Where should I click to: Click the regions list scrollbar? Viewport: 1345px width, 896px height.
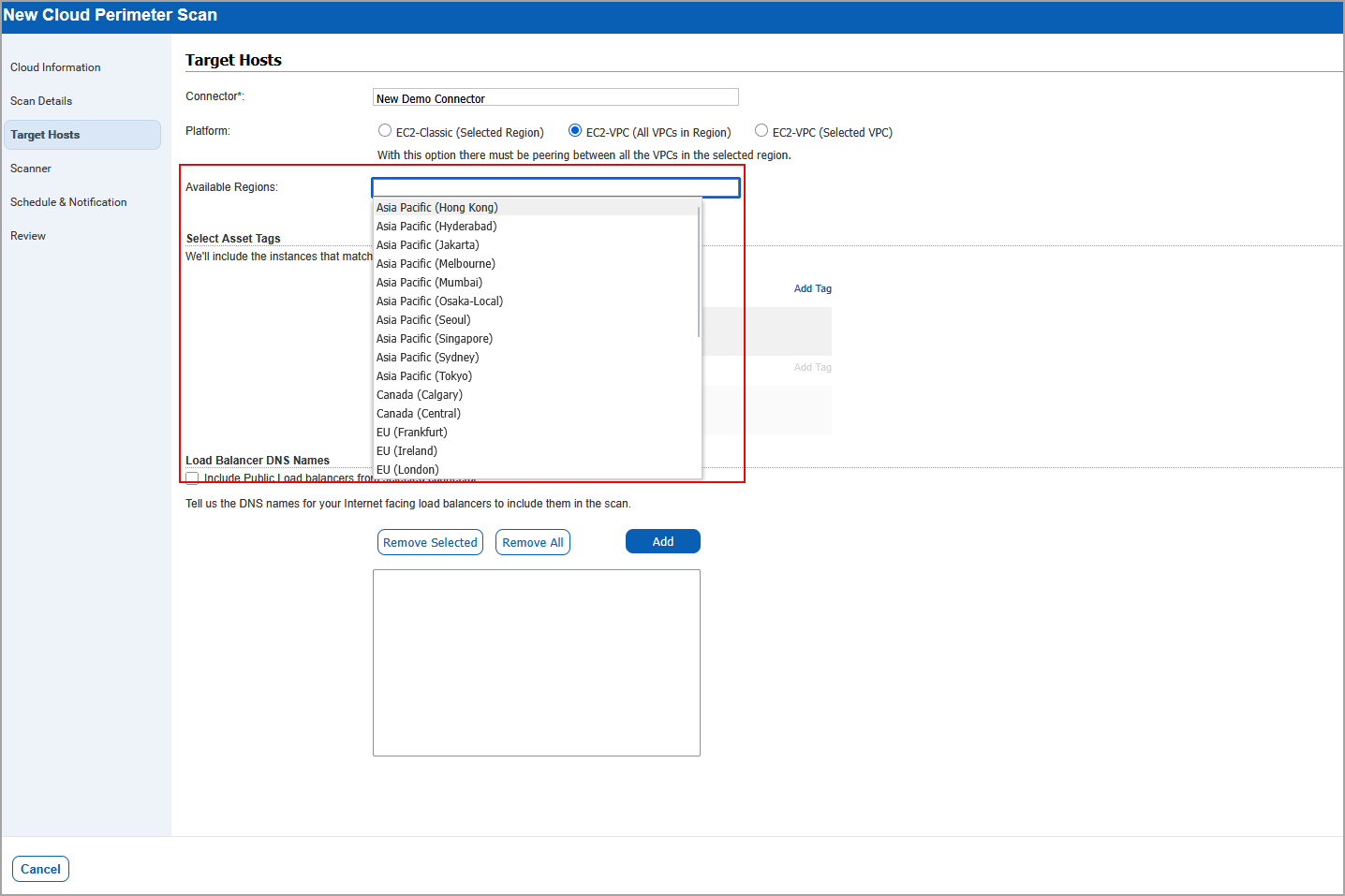tap(699, 272)
